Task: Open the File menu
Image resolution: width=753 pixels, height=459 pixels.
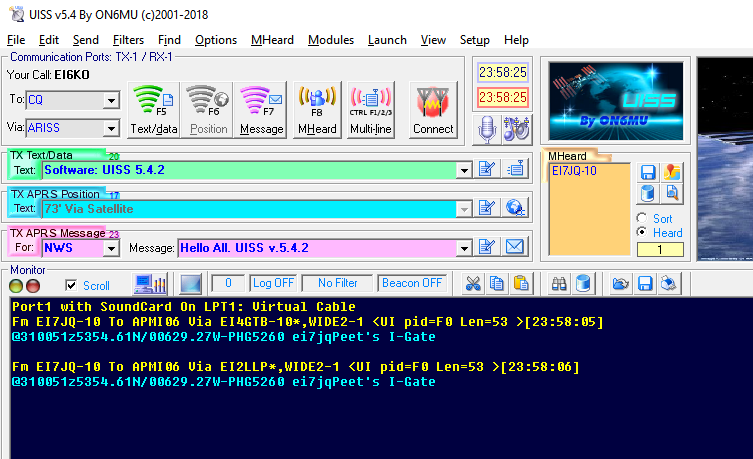Action: (x=16, y=40)
